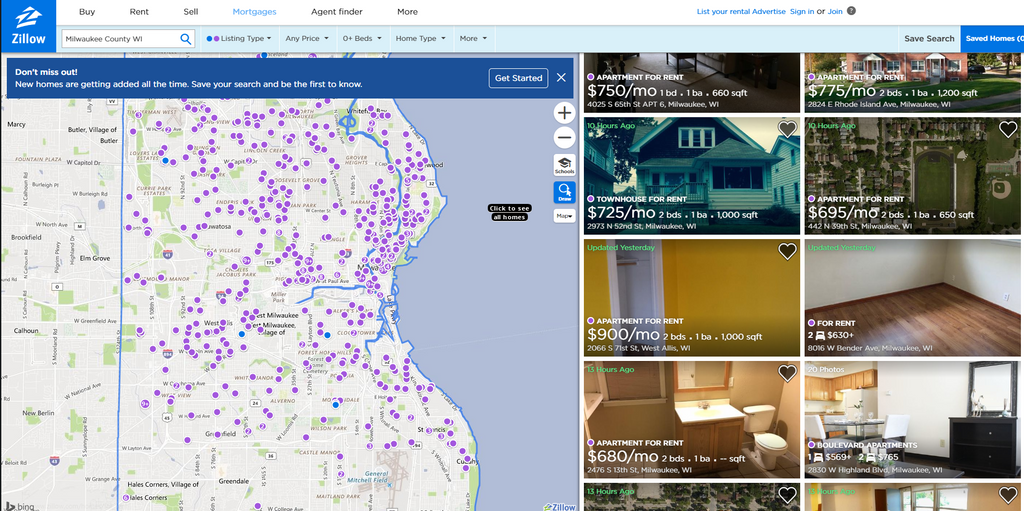Click the Milwaukee County WI search field
This screenshot has height=511, width=1024.
coord(120,39)
